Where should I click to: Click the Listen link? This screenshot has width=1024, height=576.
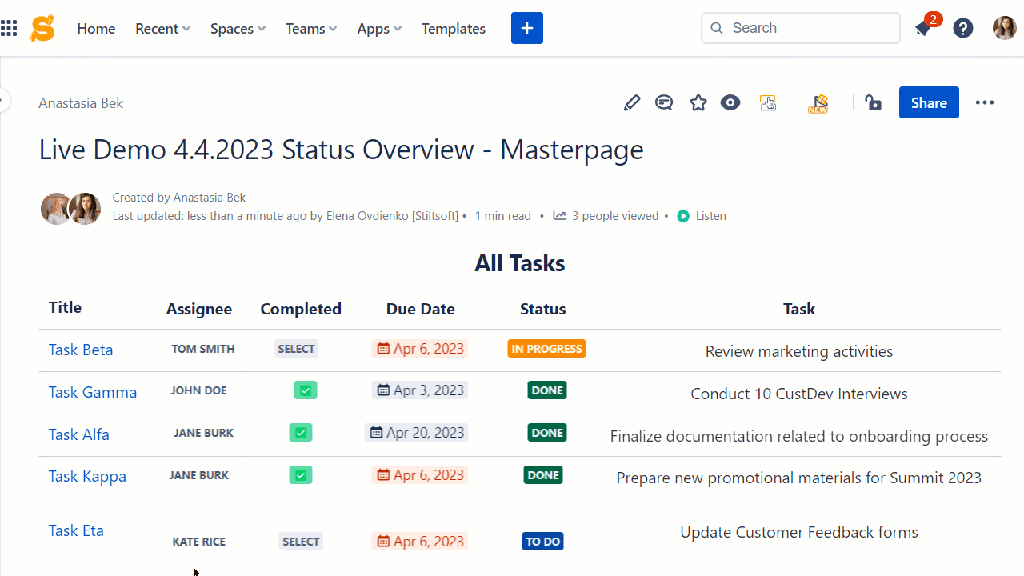click(711, 216)
